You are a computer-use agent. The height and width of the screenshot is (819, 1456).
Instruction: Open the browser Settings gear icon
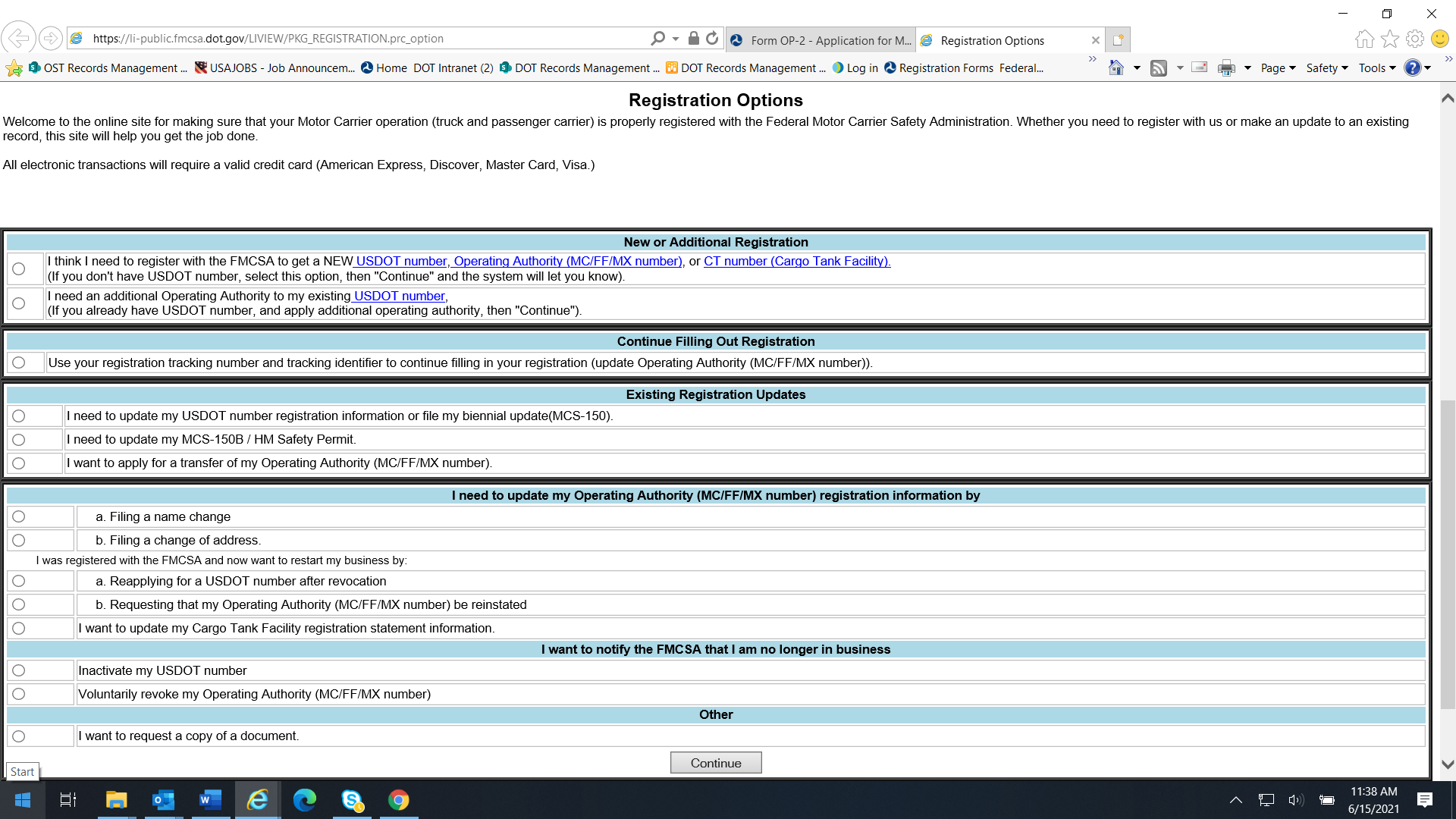pyautogui.click(x=1414, y=39)
